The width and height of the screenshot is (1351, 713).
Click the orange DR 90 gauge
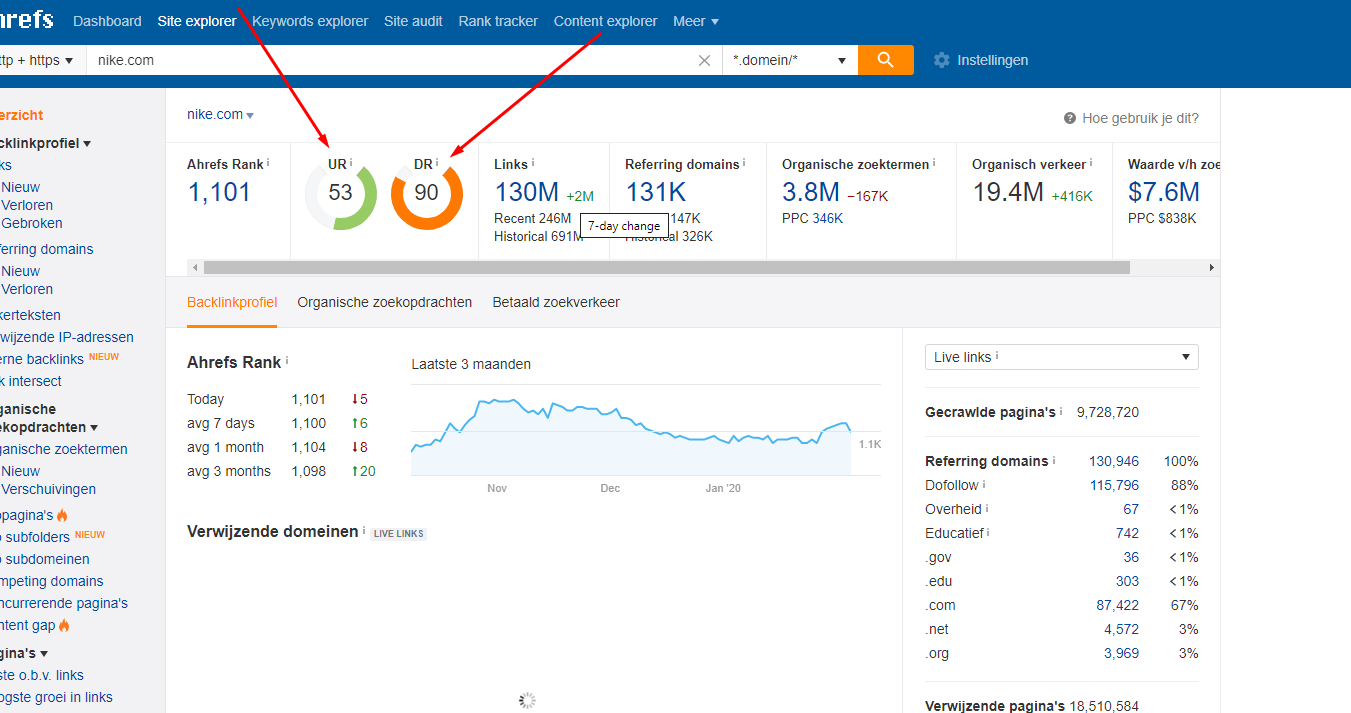pyautogui.click(x=427, y=193)
